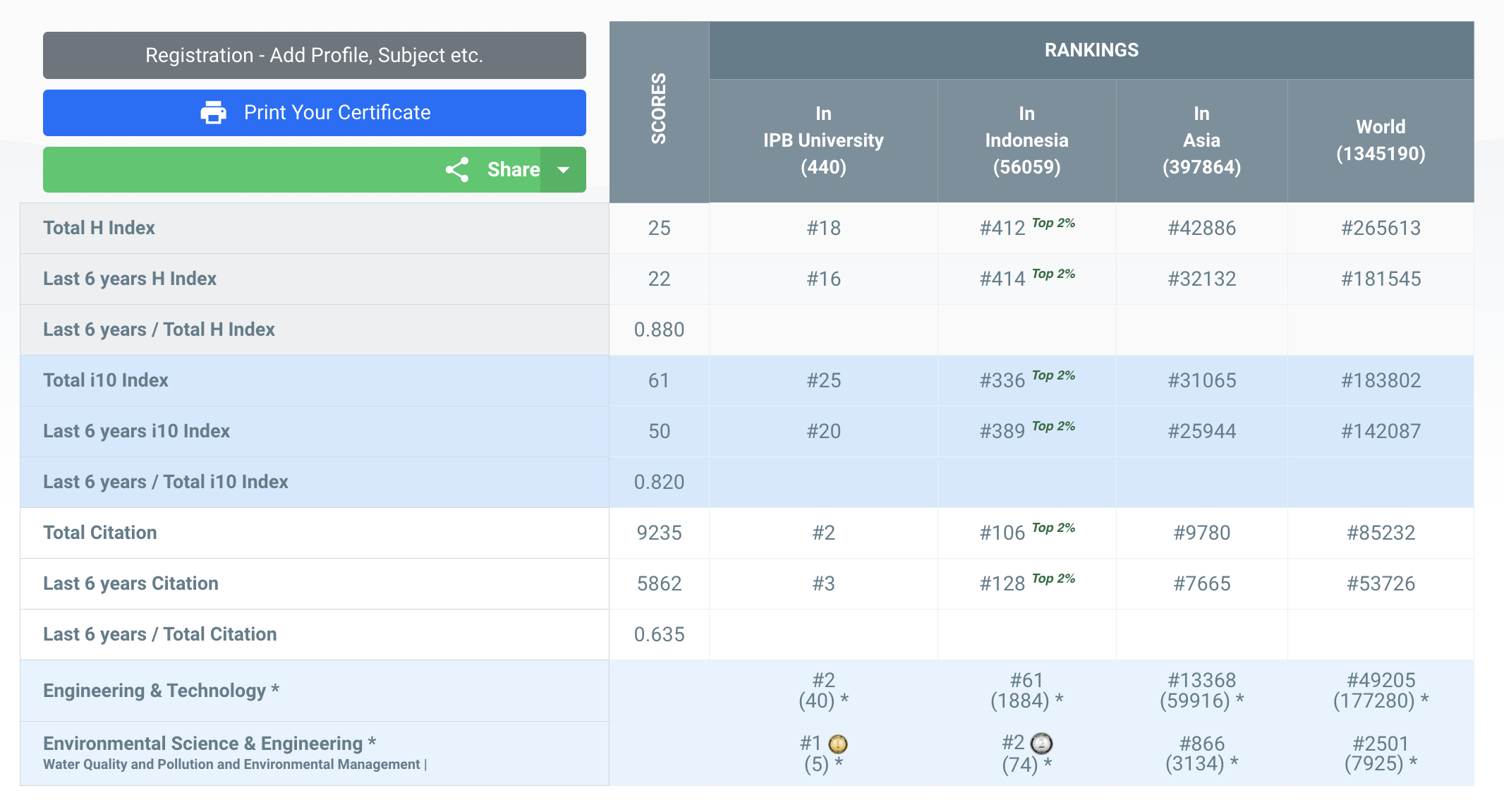
Task: Click the printer icon on certificate button
Action: (x=213, y=113)
